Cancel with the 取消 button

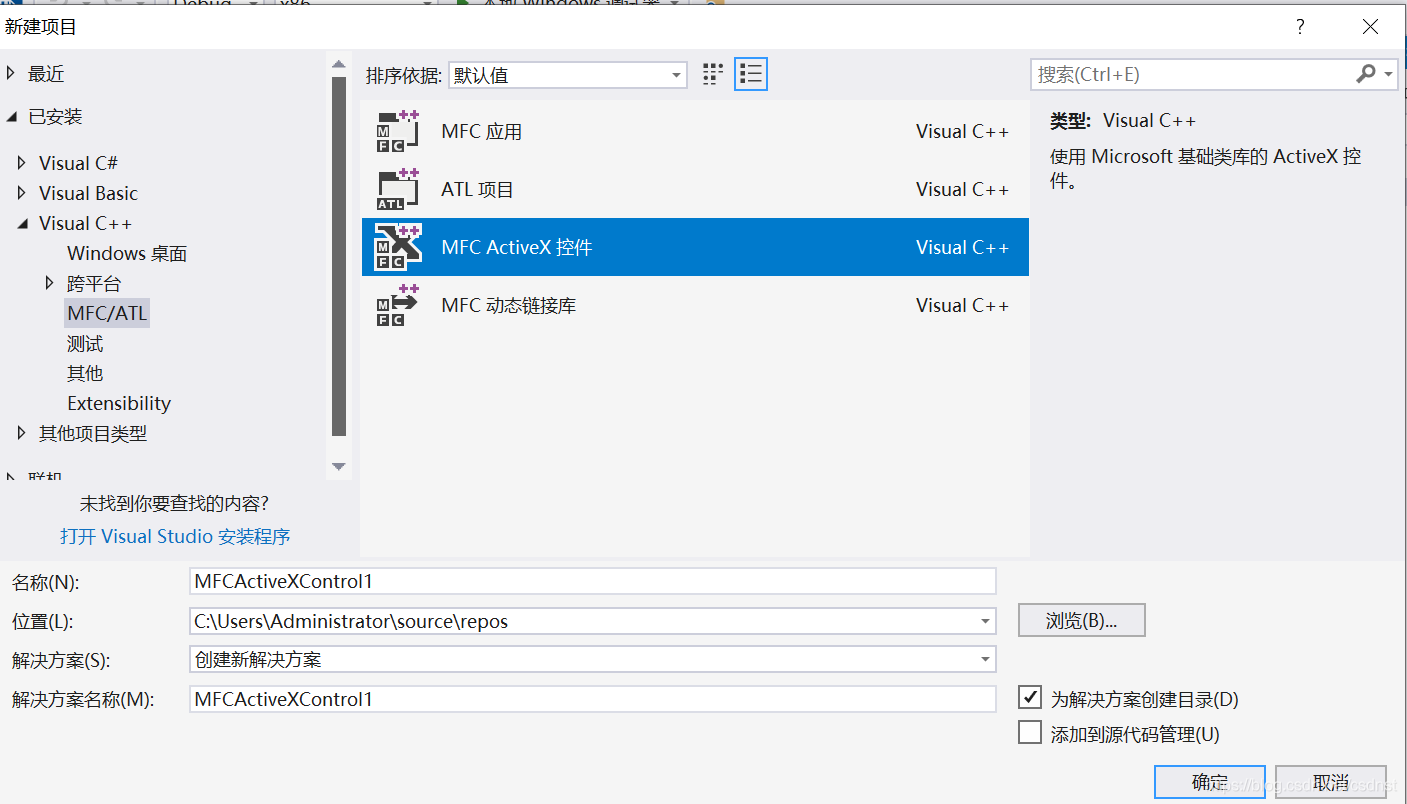point(1330,783)
